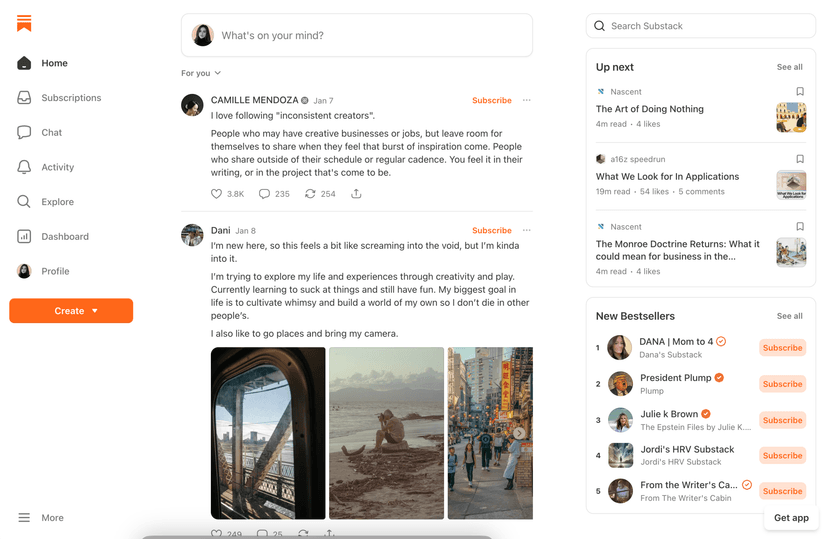This screenshot has height=539, width=828.
Task: Click the 'What's on your mind?' composer
Action: (357, 35)
